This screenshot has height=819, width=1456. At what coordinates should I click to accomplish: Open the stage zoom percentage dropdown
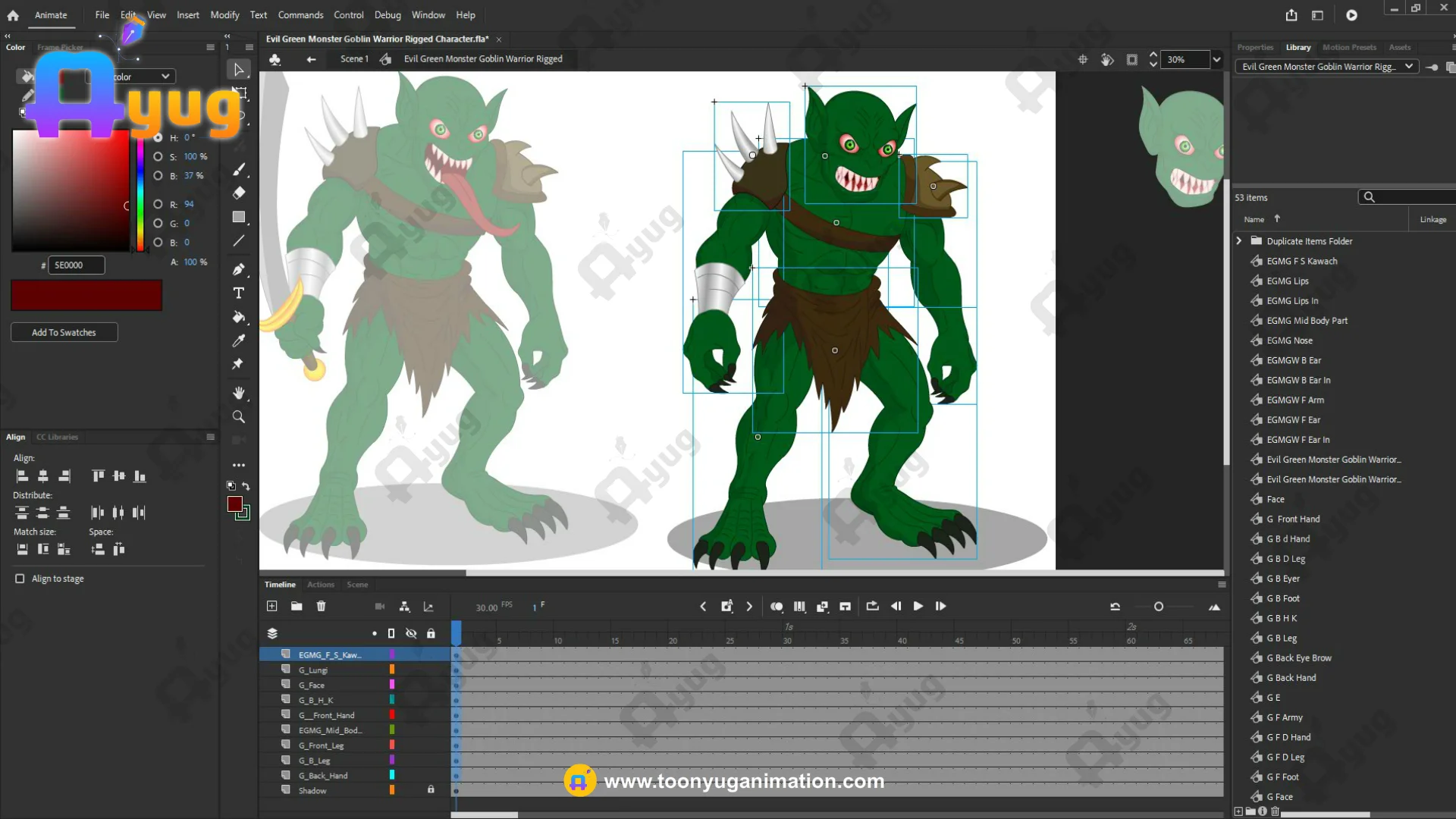(1216, 59)
